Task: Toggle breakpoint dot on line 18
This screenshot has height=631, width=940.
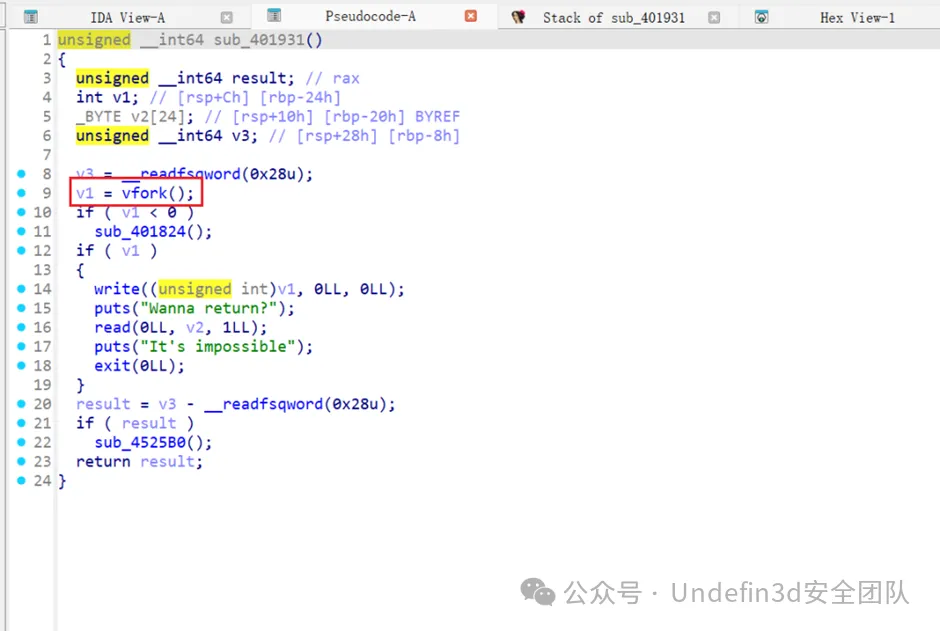Action: tap(21, 366)
